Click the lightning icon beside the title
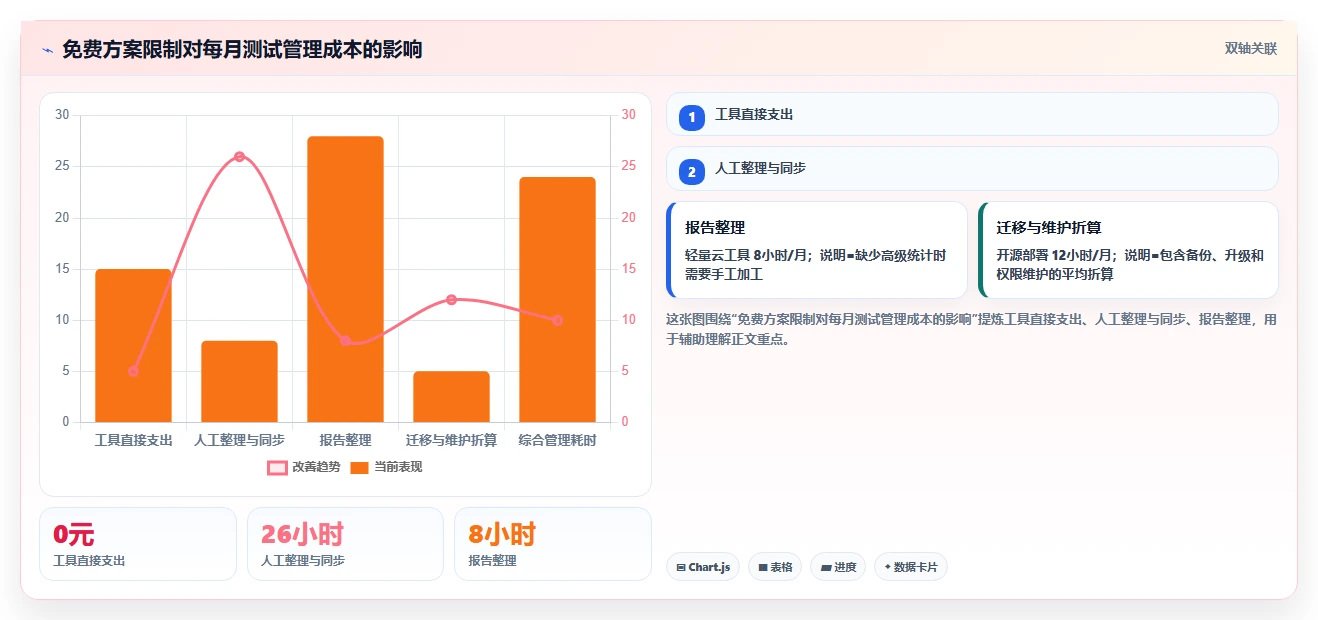Image resolution: width=1318 pixels, height=620 pixels. (x=47, y=49)
